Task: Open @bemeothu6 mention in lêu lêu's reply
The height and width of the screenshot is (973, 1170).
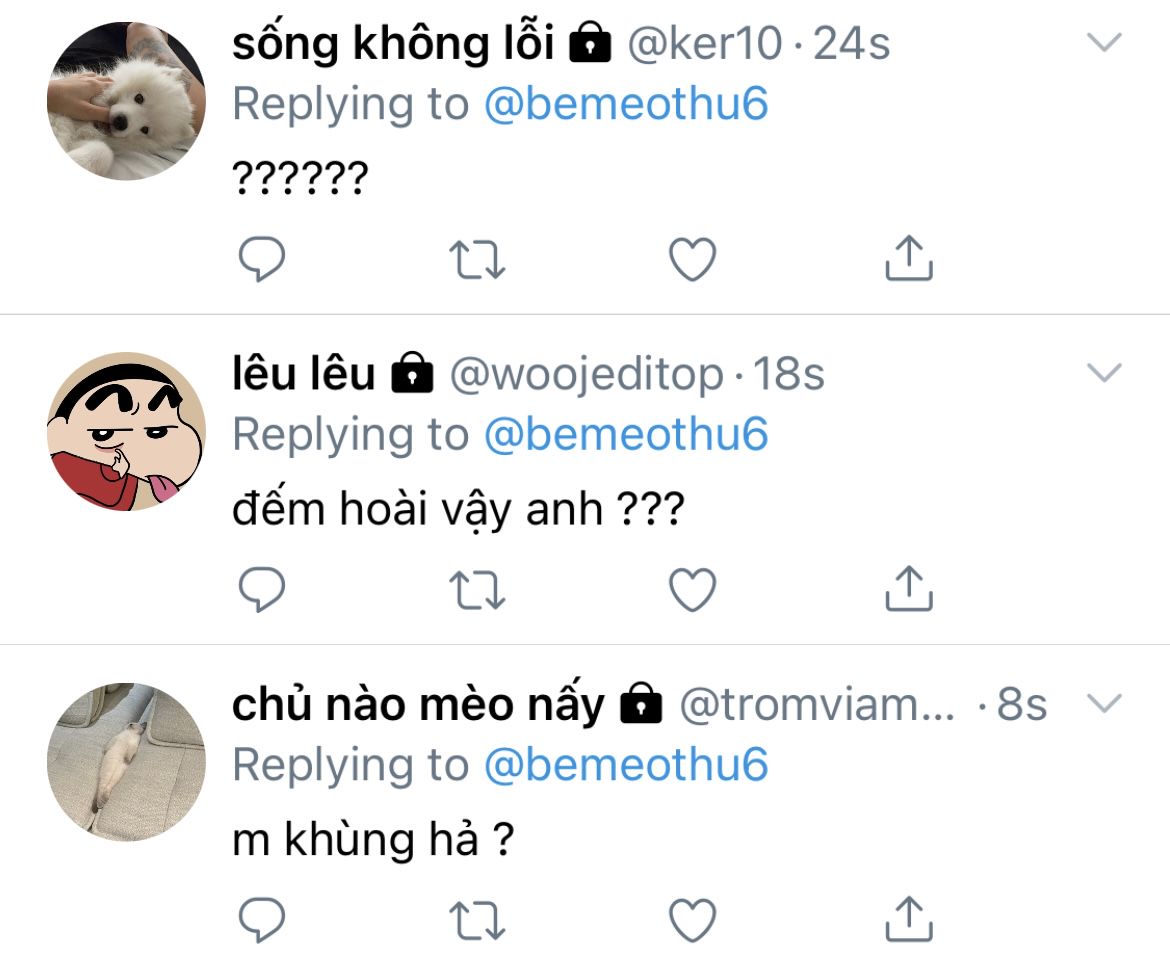Action: [626, 434]
